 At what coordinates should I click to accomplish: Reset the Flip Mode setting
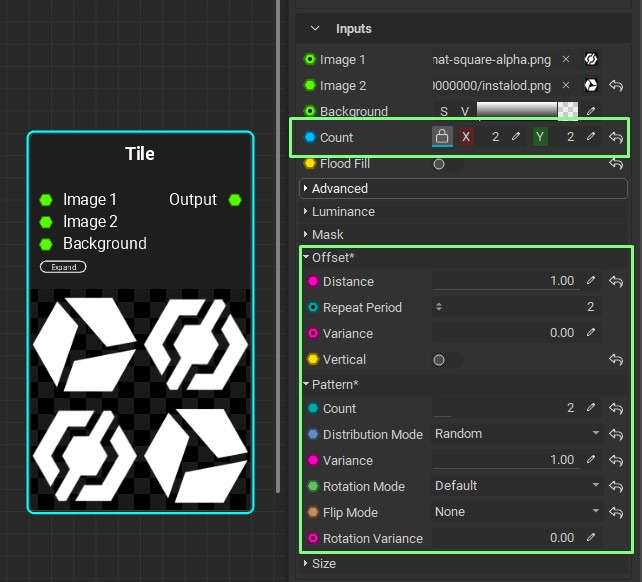pos(616,512)
